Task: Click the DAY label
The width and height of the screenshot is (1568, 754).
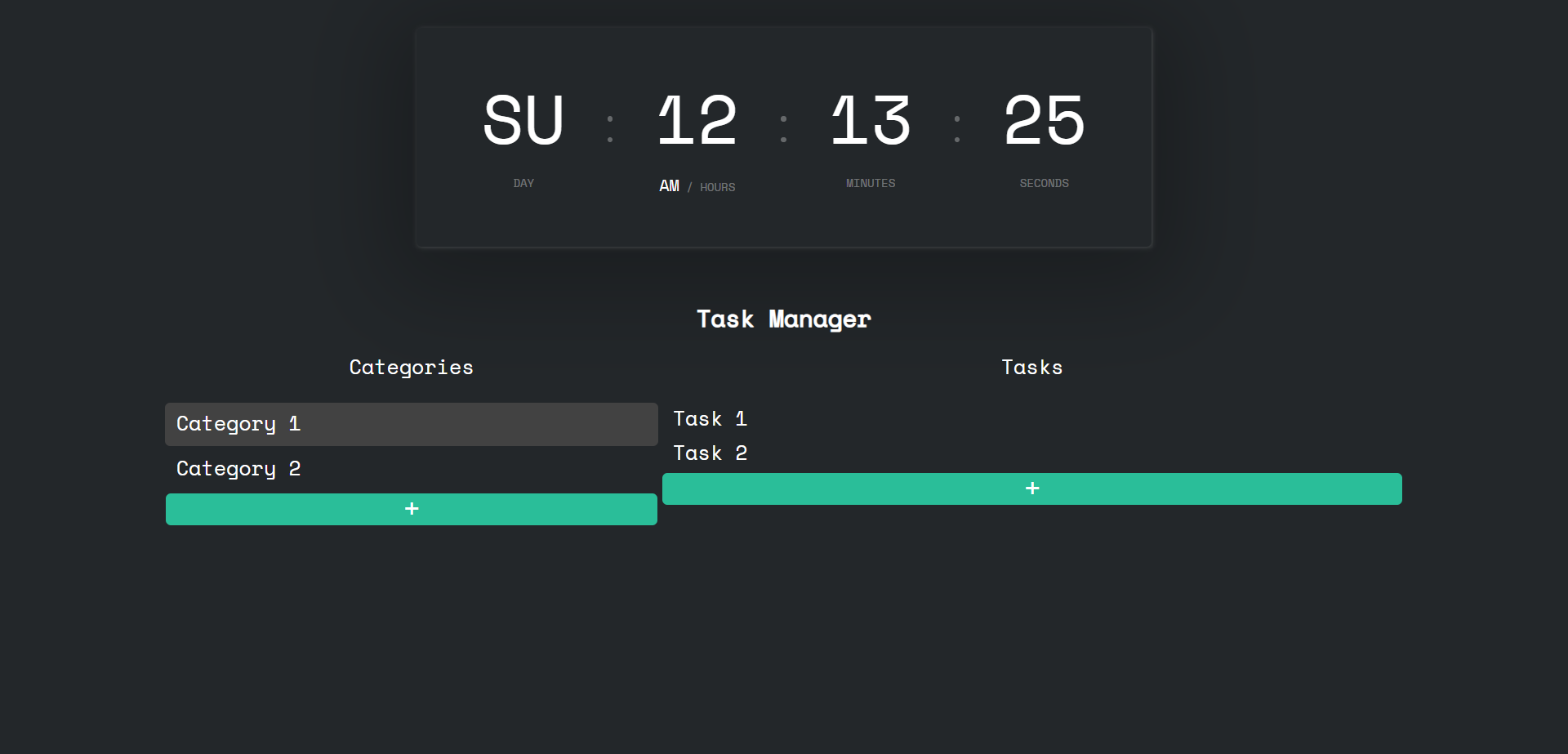Action: coord(523,183)
